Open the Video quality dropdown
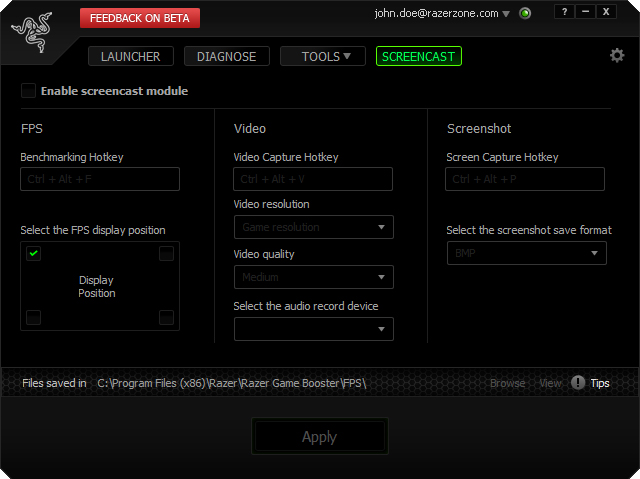 (313, 277)
